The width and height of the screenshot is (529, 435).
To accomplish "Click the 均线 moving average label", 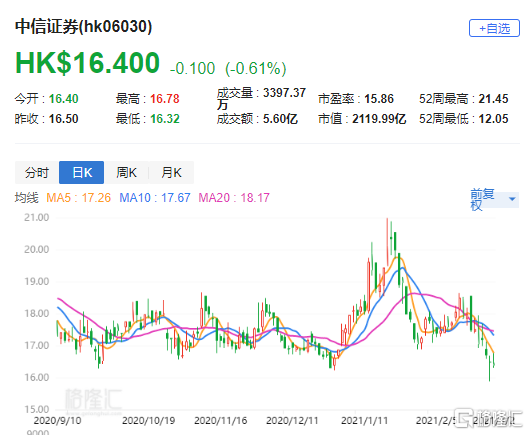I will (x=27, y=197).
